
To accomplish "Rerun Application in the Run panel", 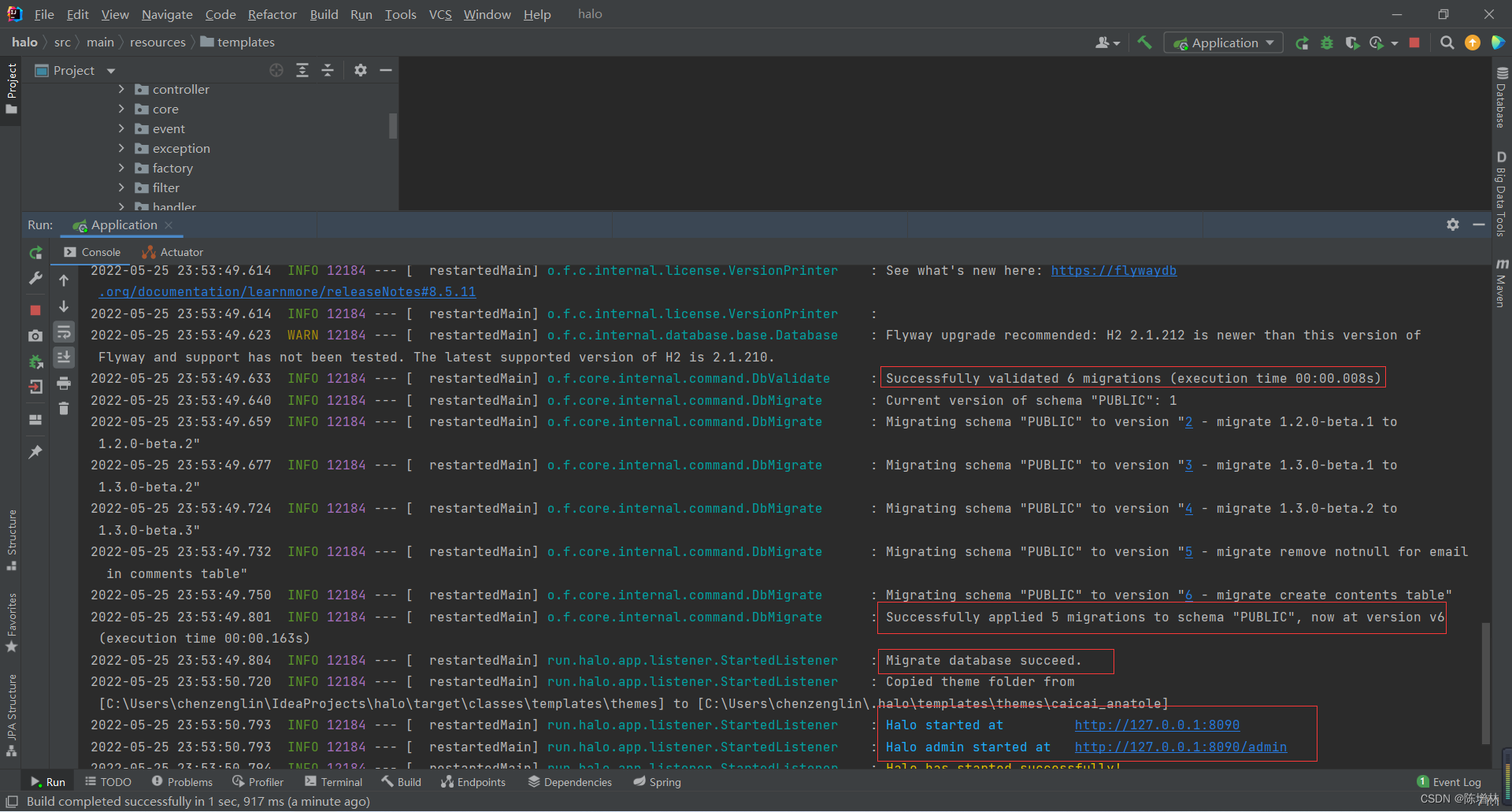I will click(35, 253).
